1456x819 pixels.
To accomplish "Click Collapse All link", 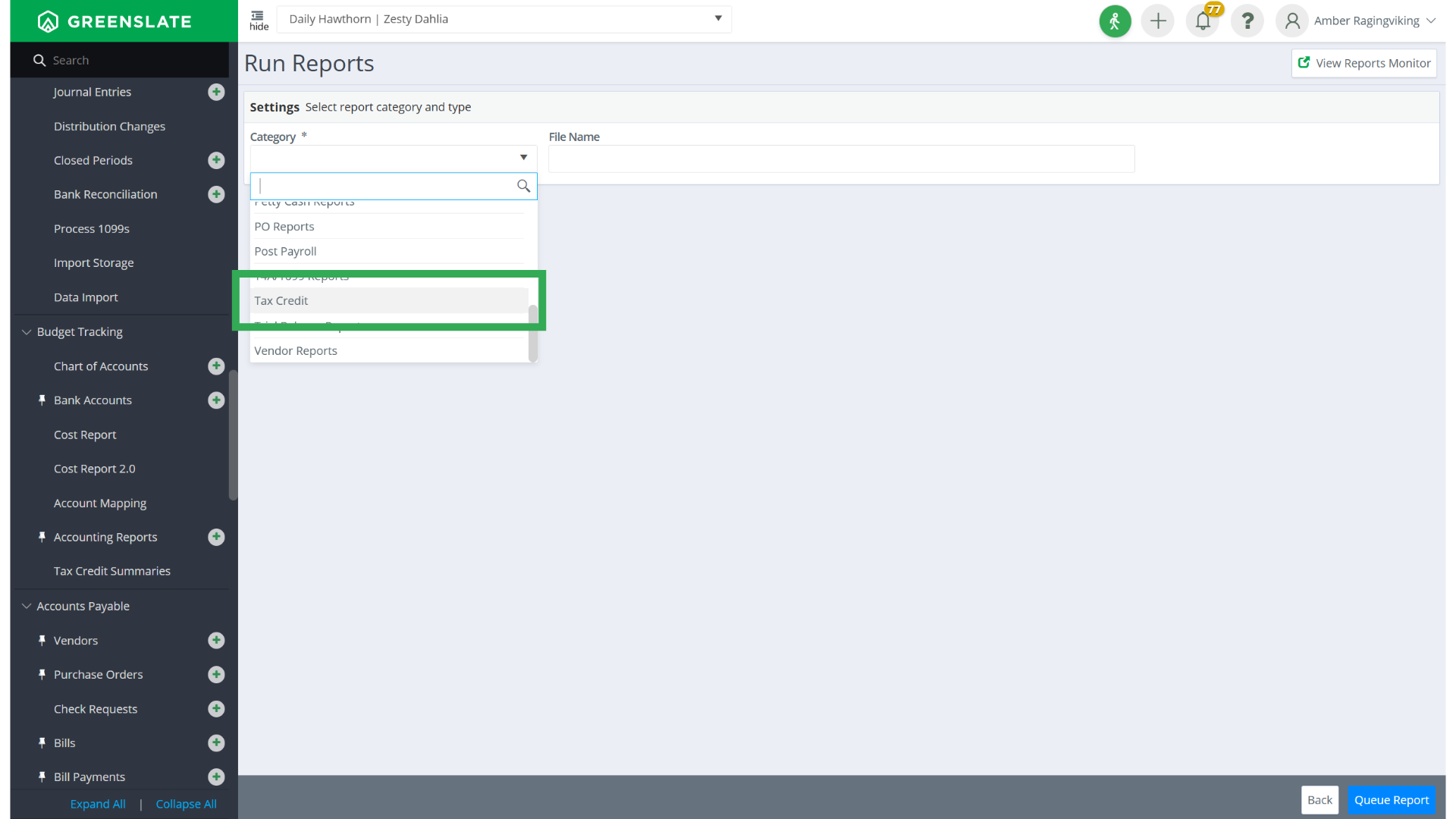I will [x=187, y=805].
